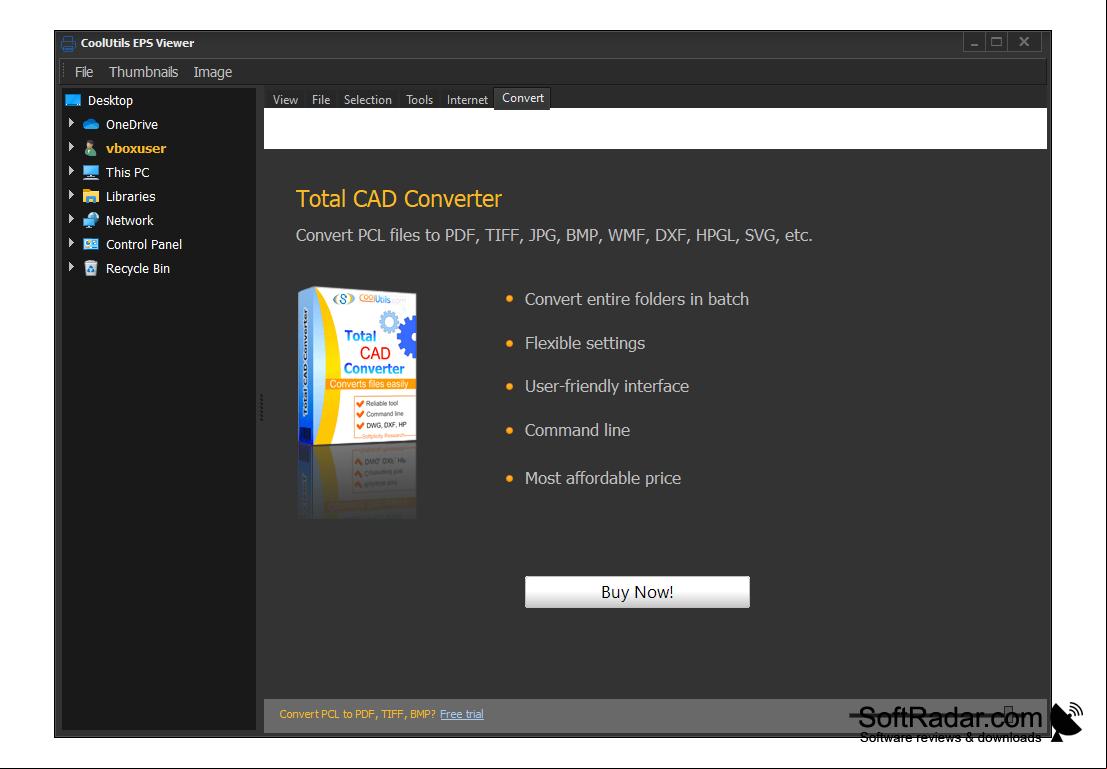
Task: Switch to the File ribbon tab
Action: pyautogui.click(x=321, y=100)
